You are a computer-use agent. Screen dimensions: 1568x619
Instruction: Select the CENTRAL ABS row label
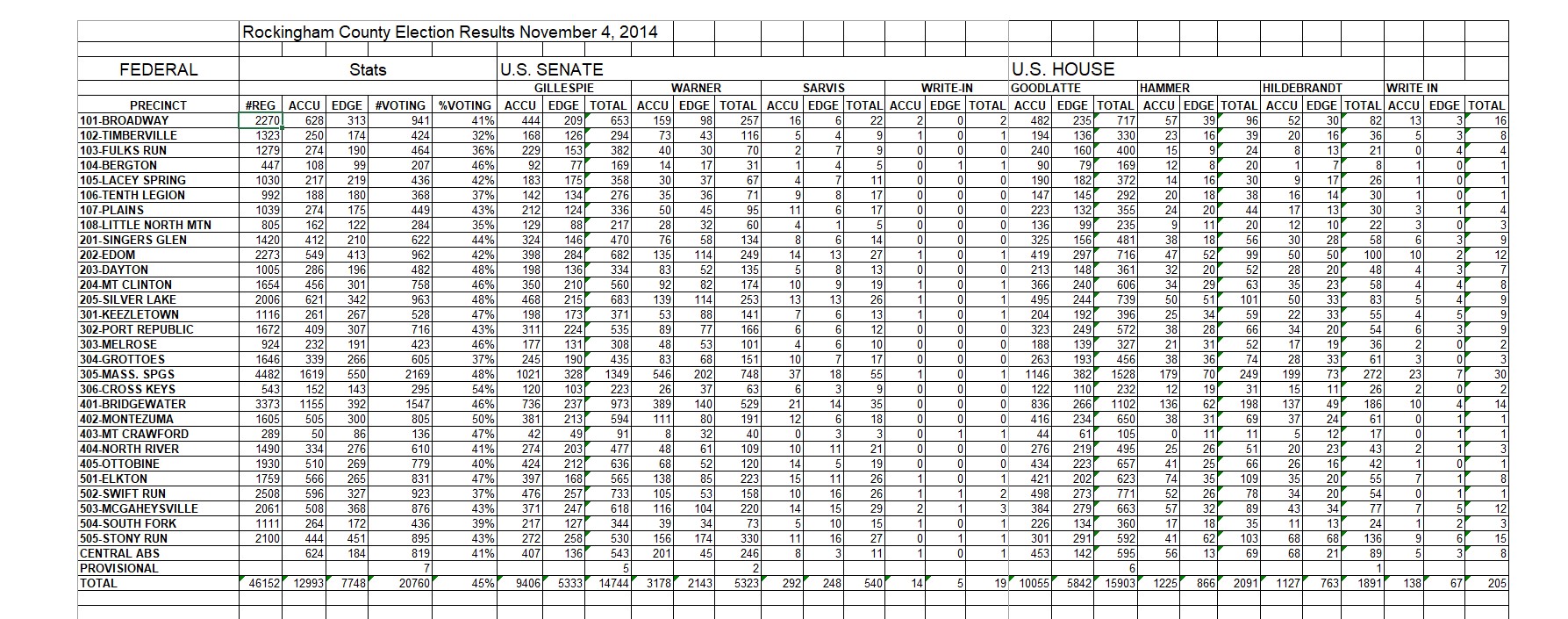click(x=118, y=553)
